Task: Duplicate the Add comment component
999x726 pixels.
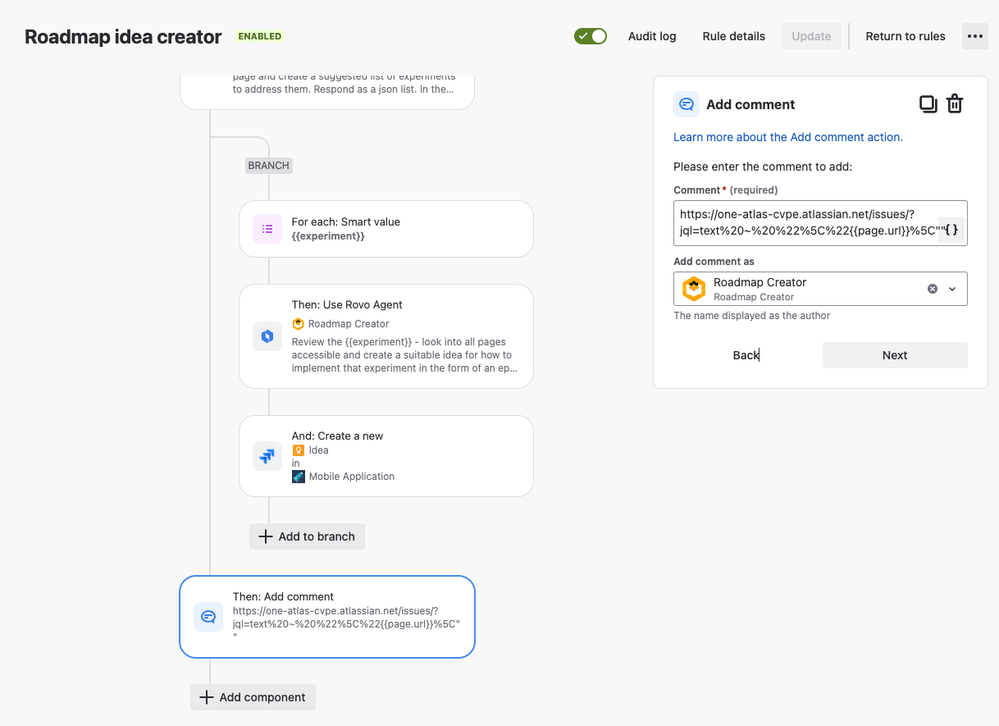Action: click(x=928, y=104)
